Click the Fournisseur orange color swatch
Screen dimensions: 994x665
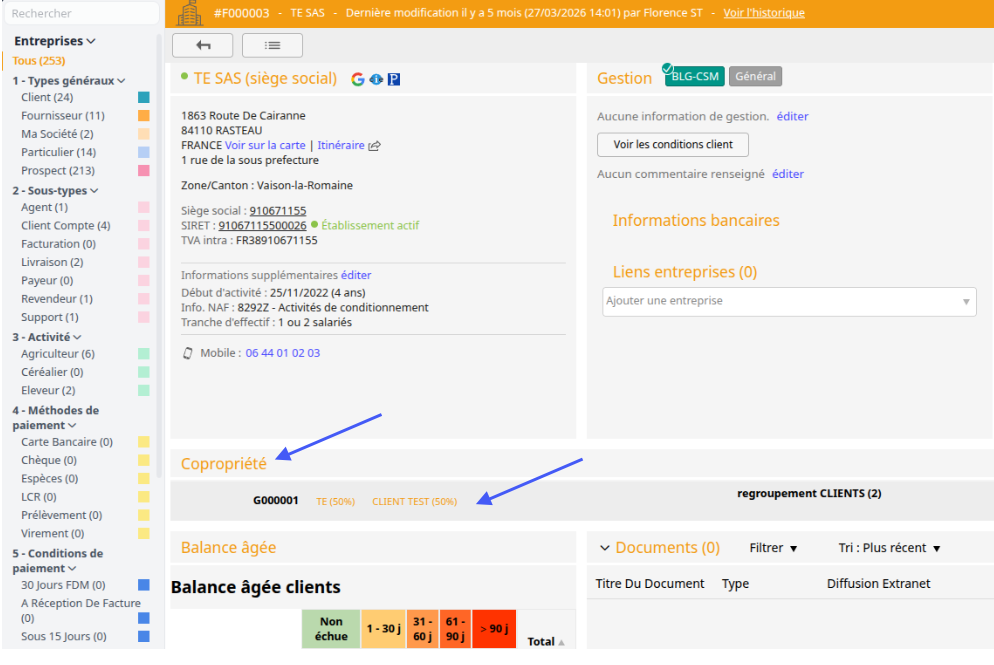point(144,115)
